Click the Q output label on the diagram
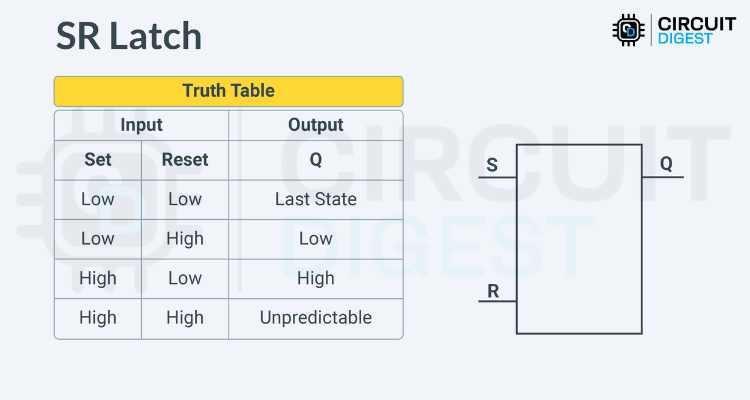750x400 pixels. (666, 164)
